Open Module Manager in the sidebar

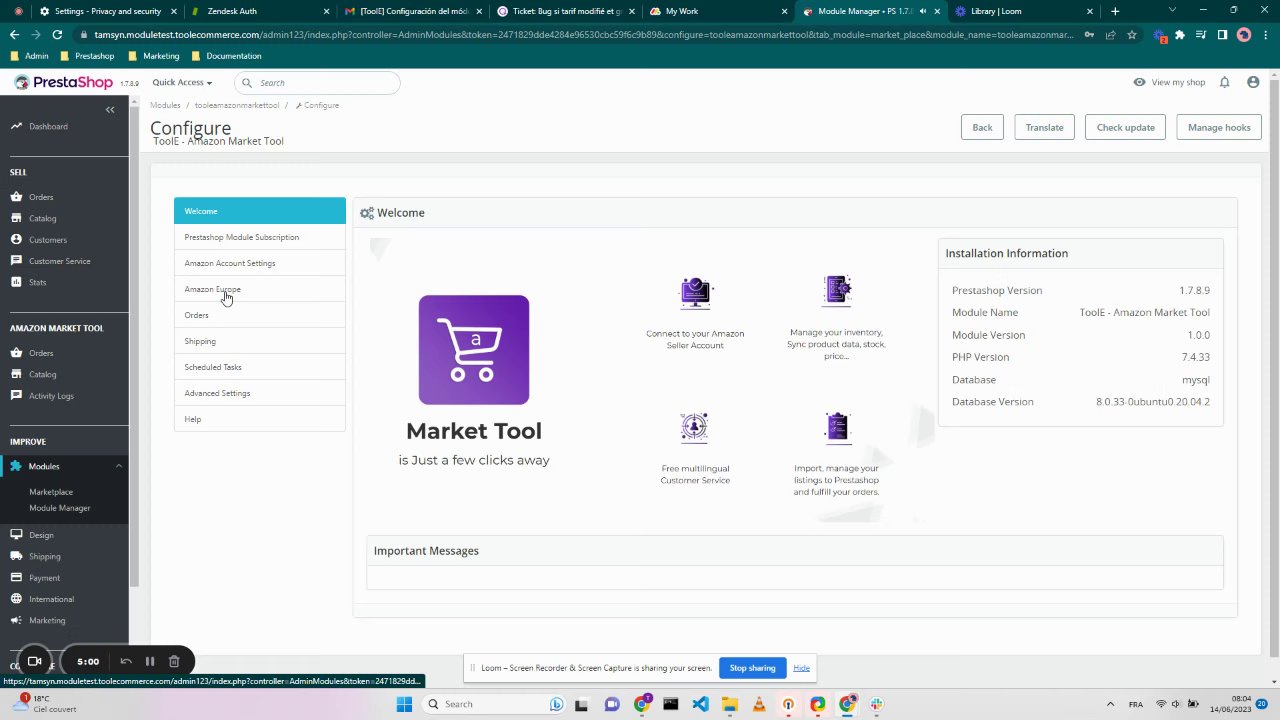(x=60, y=508)
